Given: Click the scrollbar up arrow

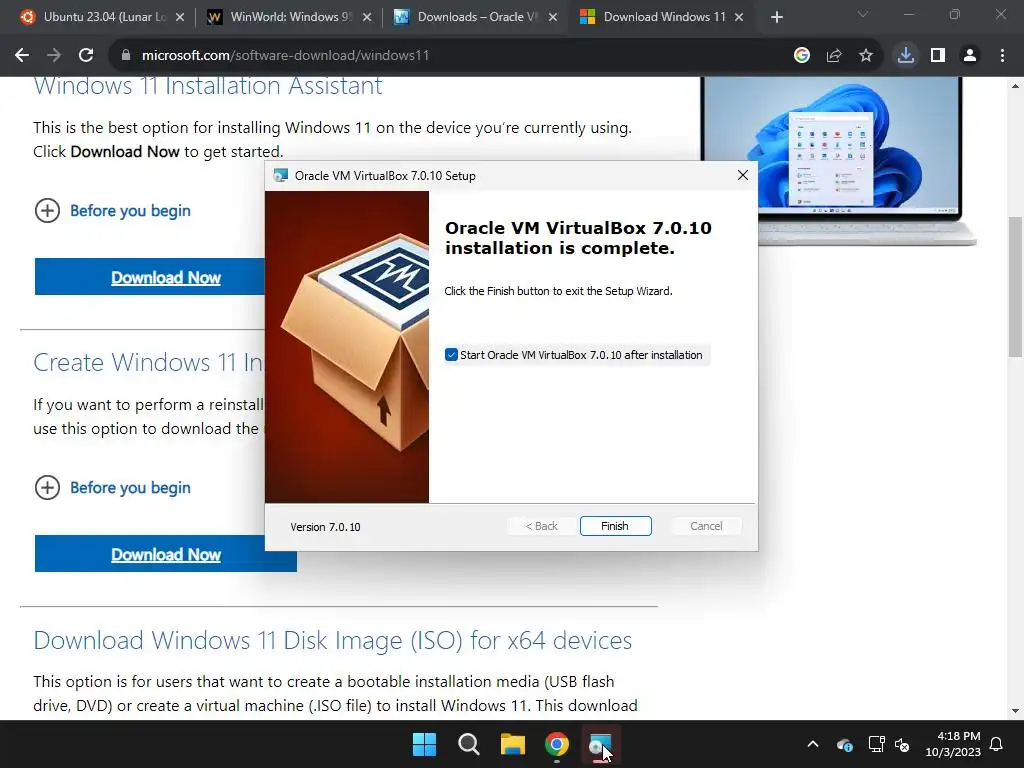Looking at the screenshot, I should coord(1015,86).
